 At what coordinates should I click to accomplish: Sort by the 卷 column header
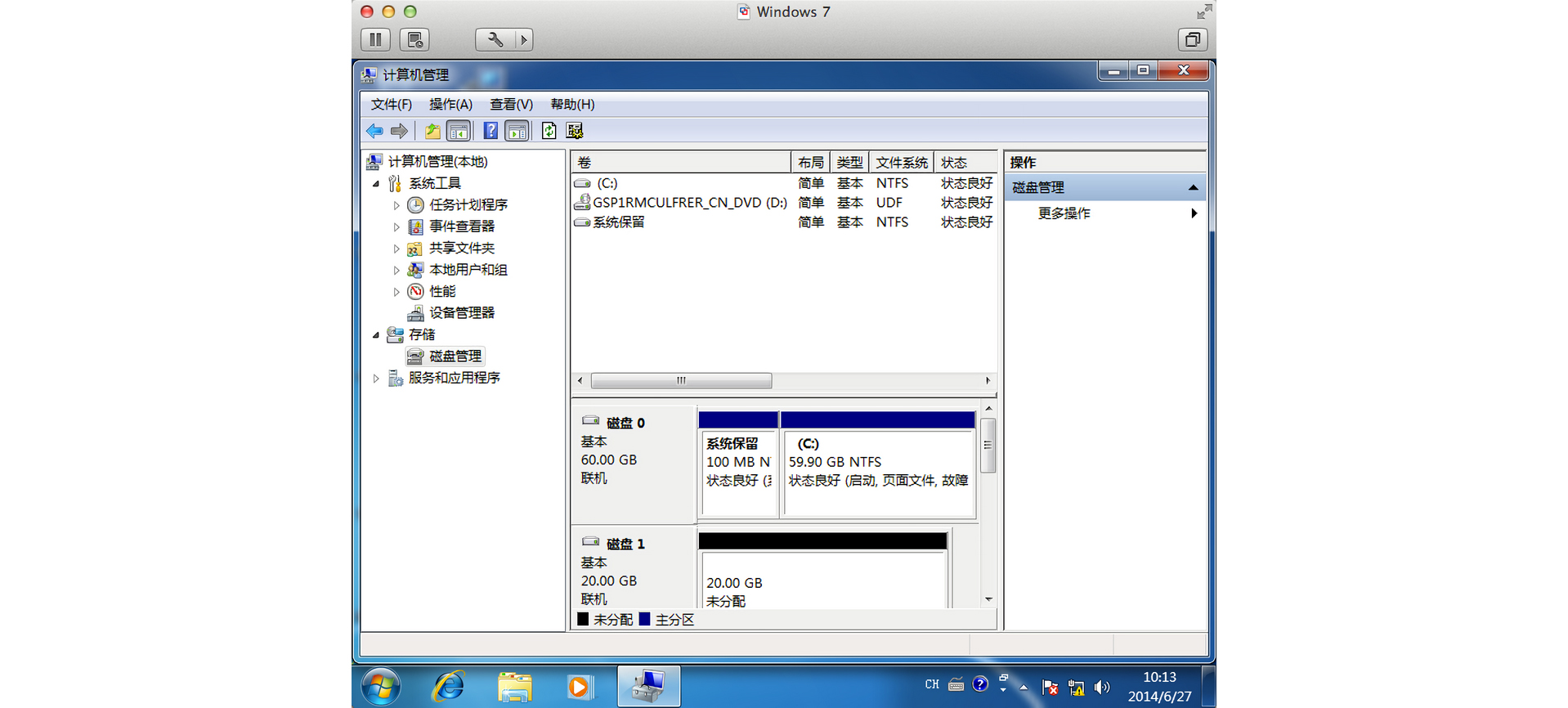pos(681,162)
